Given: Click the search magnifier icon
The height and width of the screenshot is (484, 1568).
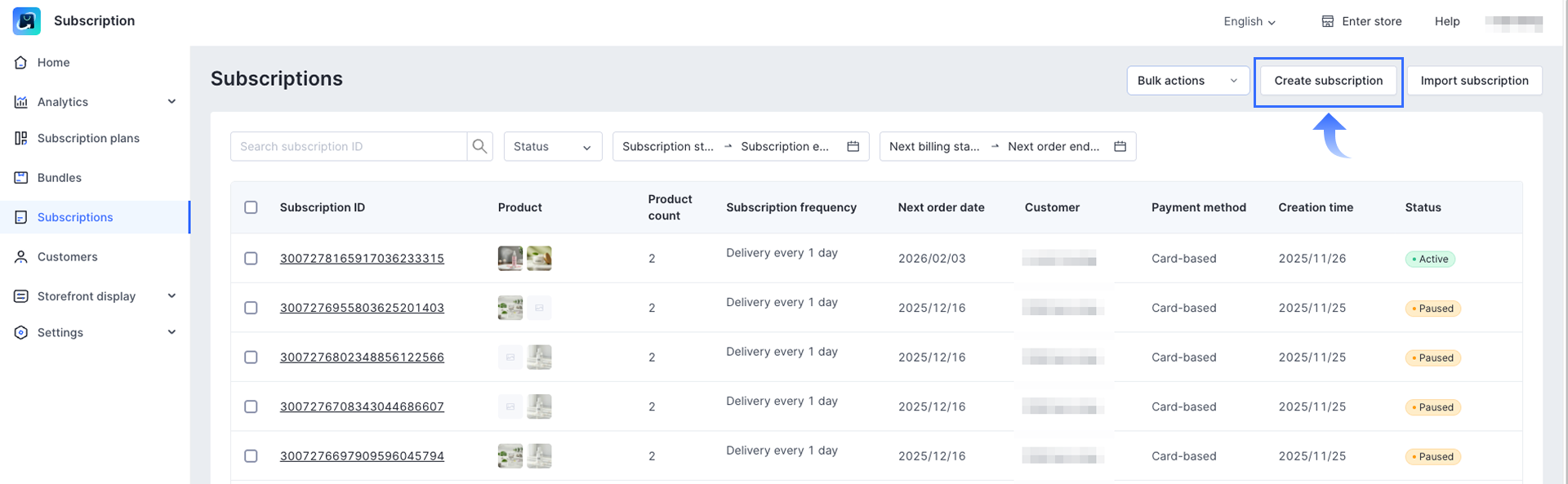Looking at the screenshot, I should 479,147.
